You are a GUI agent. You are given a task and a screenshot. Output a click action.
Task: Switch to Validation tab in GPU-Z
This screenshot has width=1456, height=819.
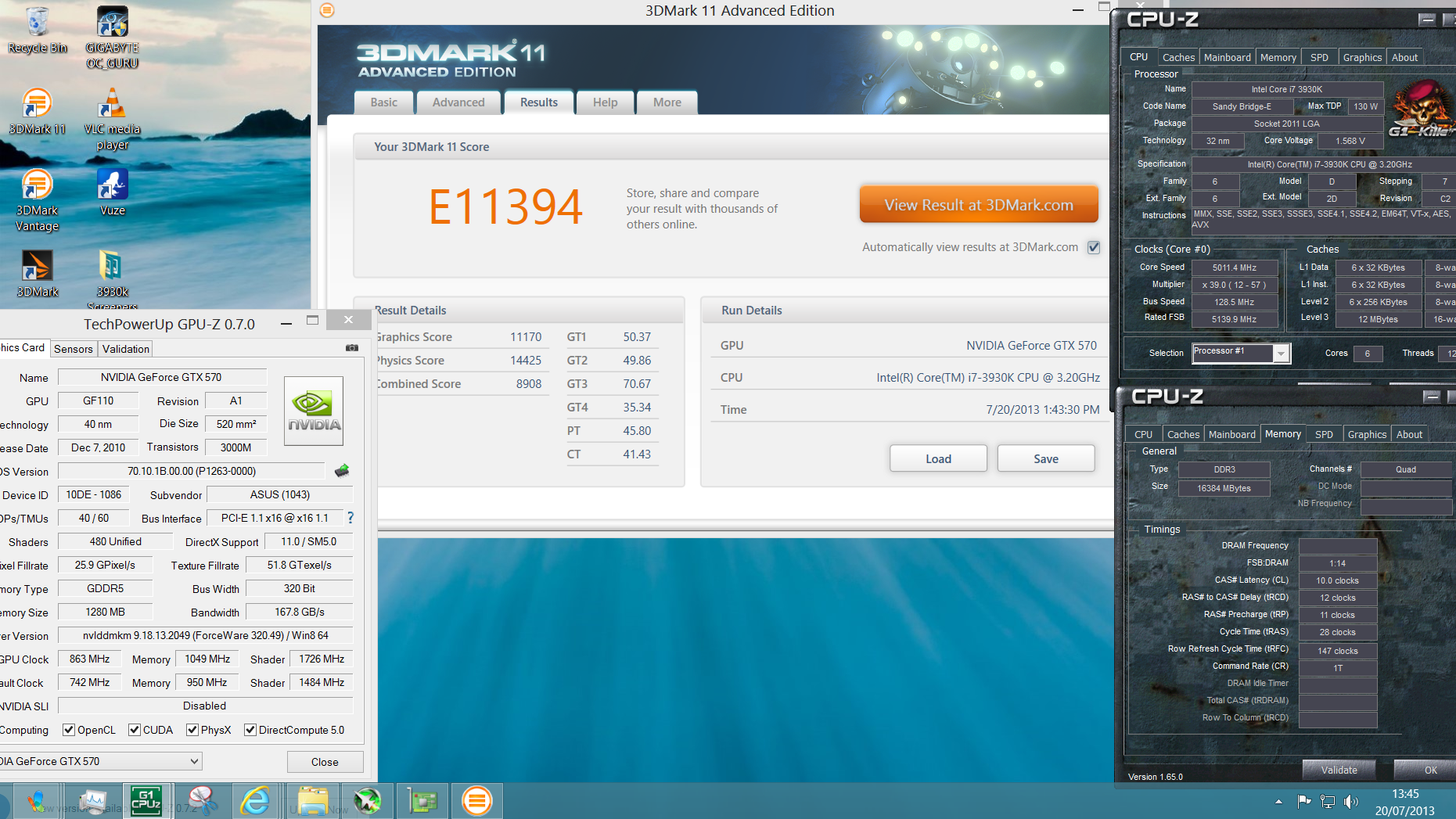pos(125,349)
